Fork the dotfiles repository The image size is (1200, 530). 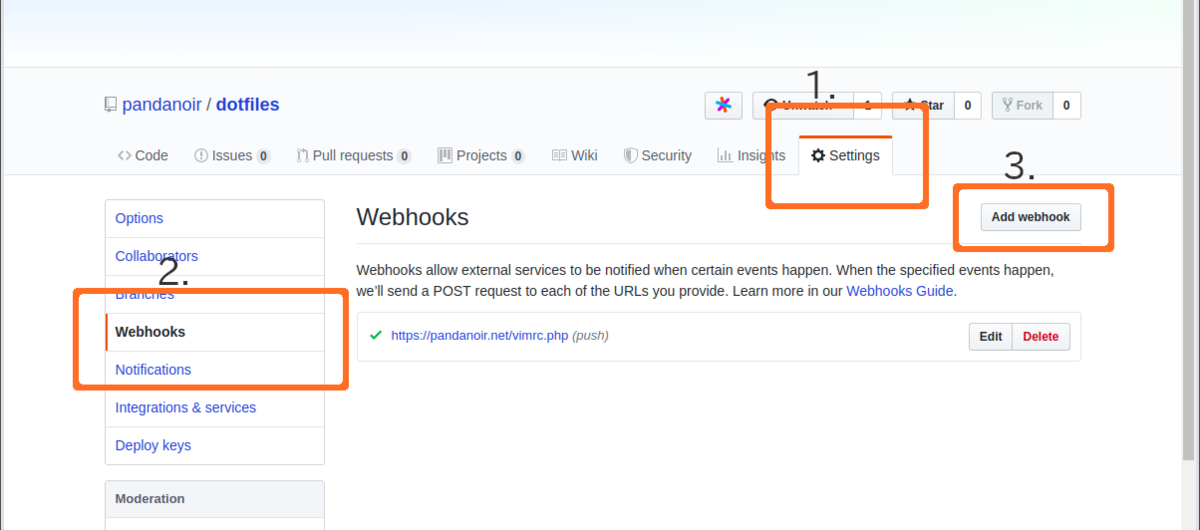[x=1022, y=105]
